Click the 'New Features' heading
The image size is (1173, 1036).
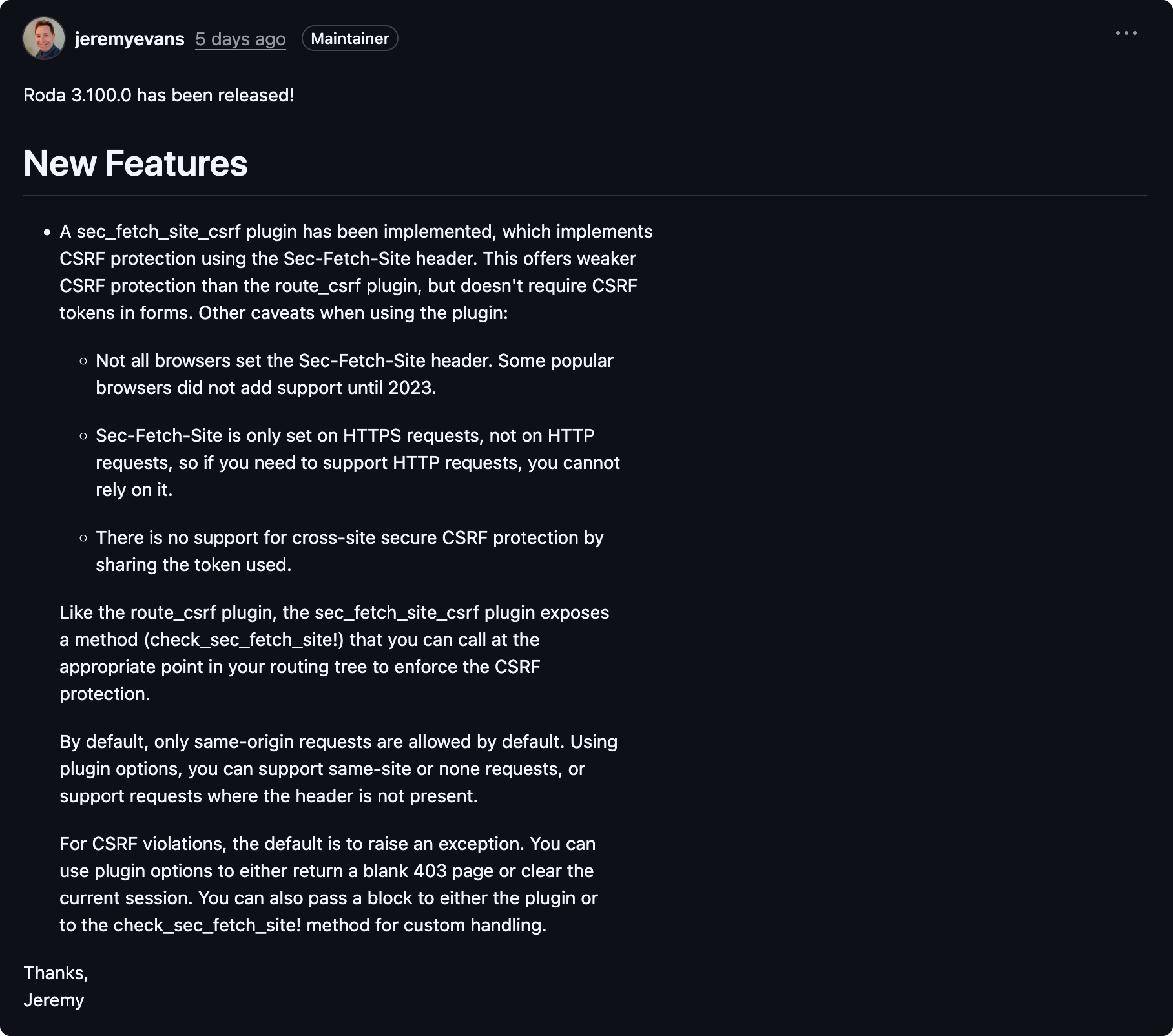pos(136,163)
